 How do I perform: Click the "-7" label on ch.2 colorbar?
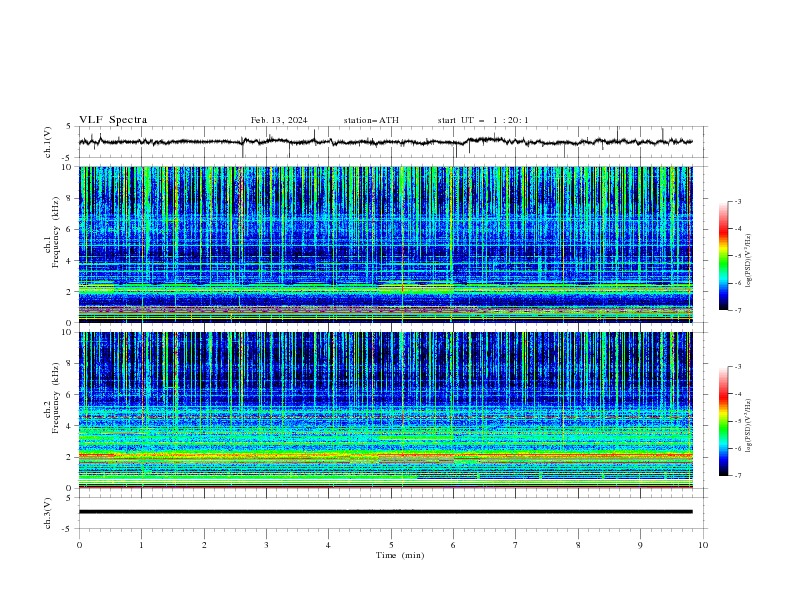click(x=738, y=475)
